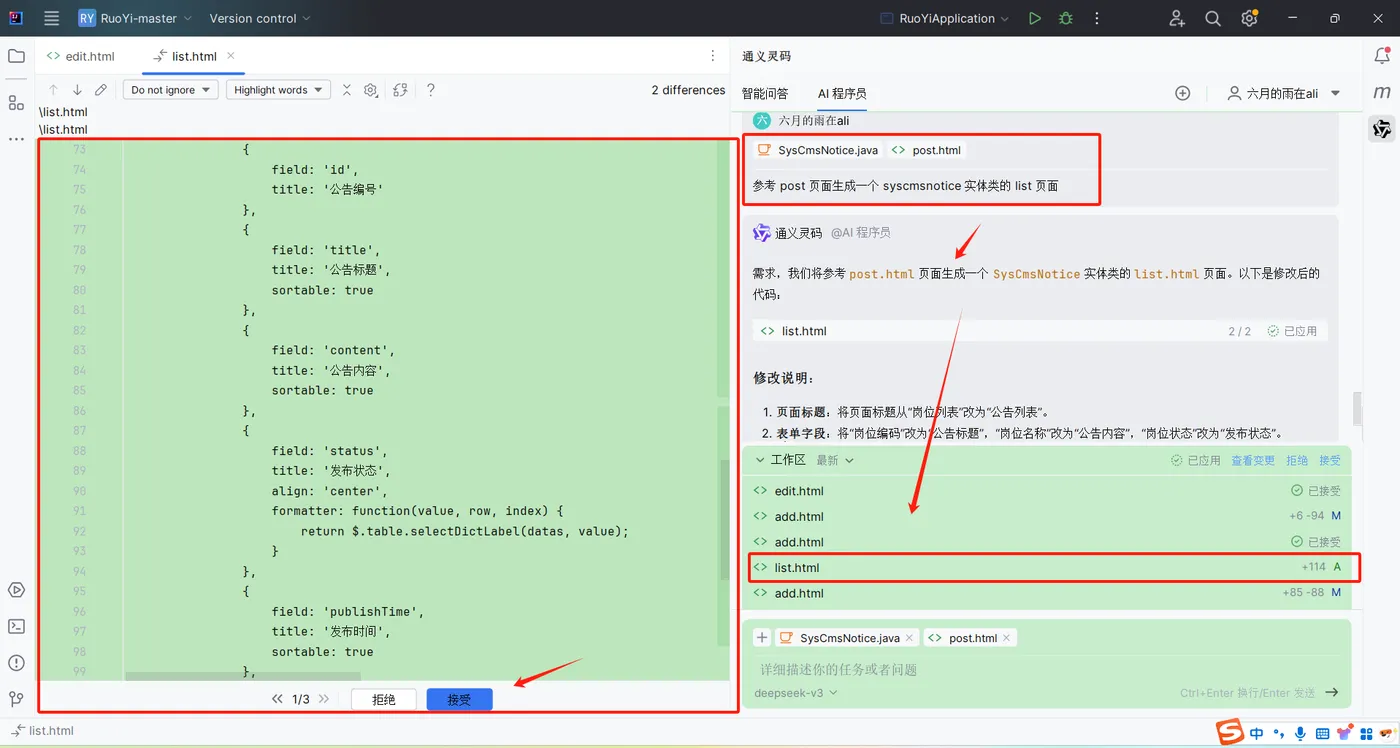Open the Services tool window

pos(16,590)
